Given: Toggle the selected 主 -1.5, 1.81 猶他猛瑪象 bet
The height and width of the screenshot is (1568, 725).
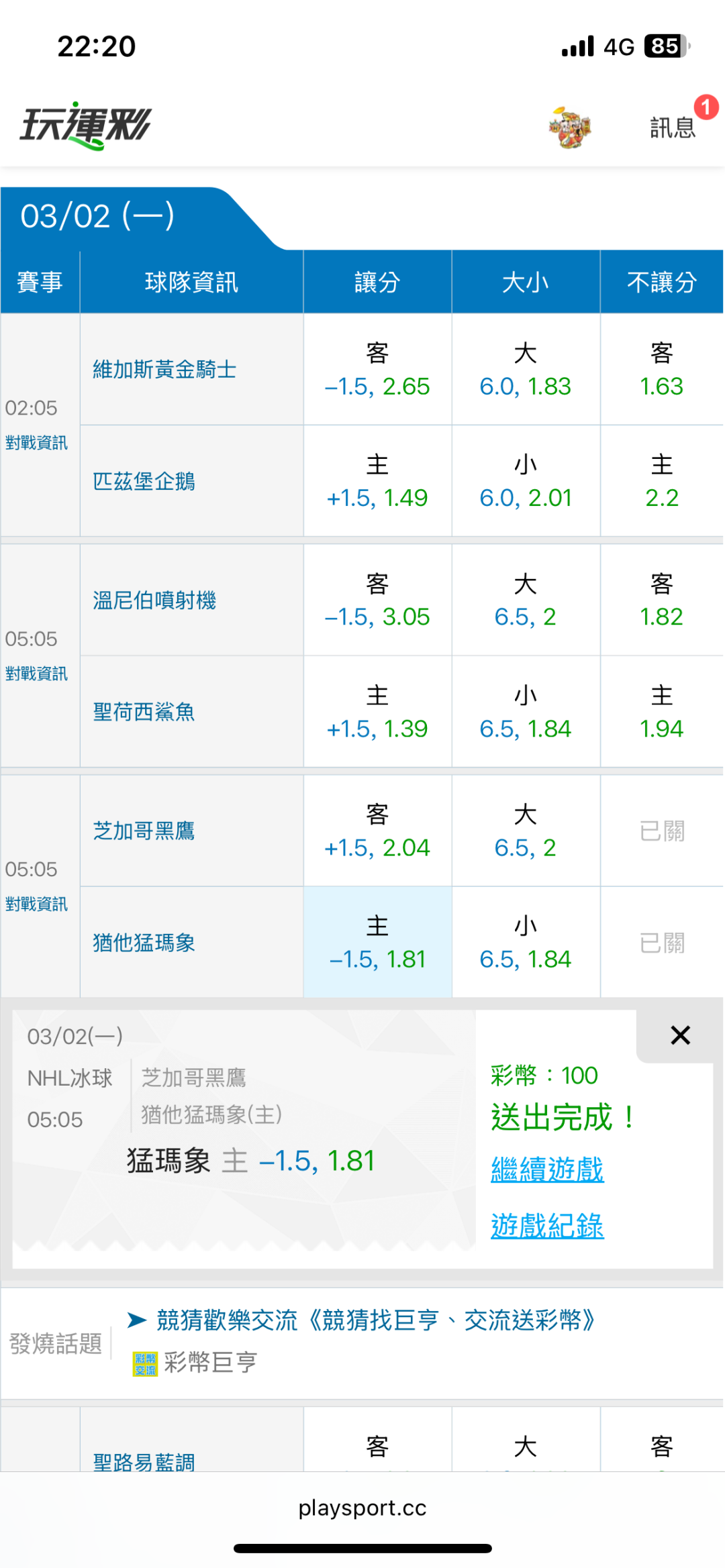Looking at the screenshot, I should pos(377,943).
